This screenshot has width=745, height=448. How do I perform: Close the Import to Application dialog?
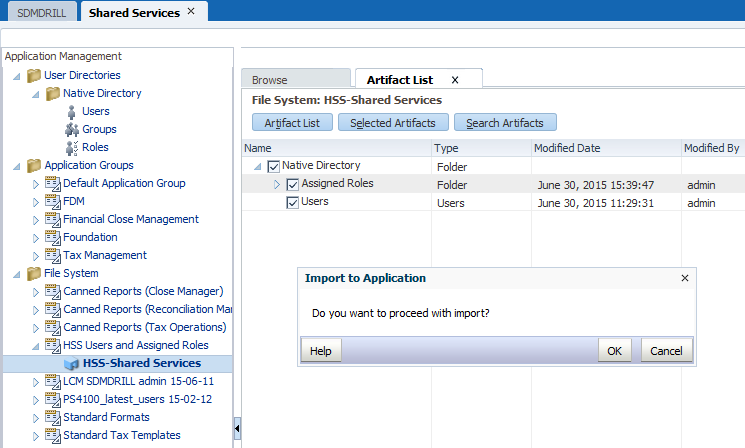pos(685,278)
